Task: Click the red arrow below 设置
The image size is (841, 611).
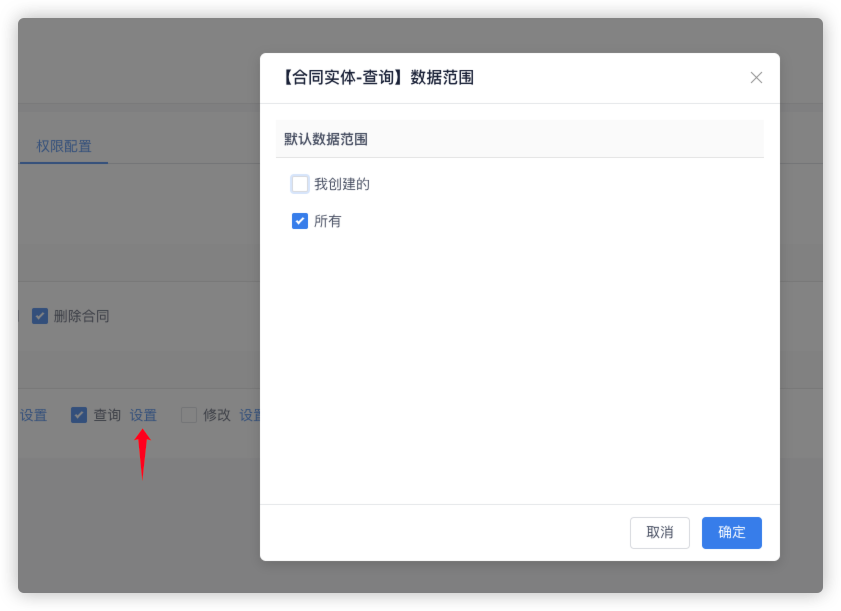Action: pyautogui.click(x=143, y=453)
